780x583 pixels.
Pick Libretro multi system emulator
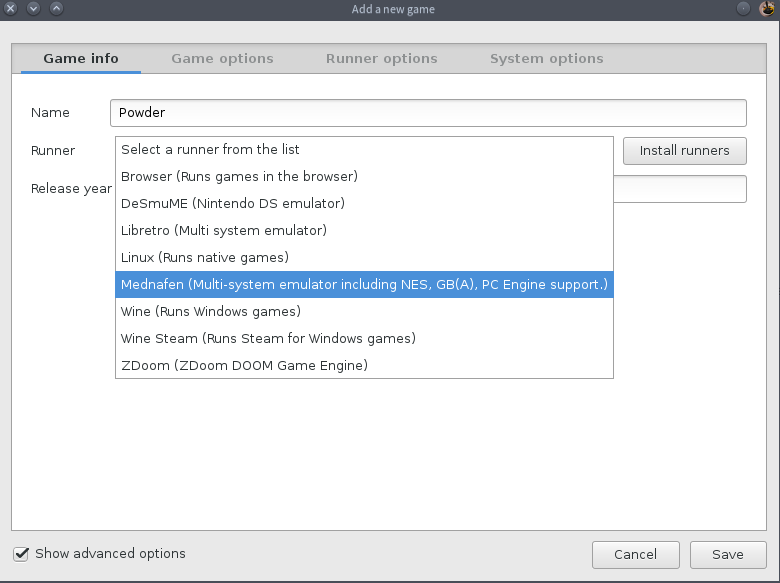(224, 231)
